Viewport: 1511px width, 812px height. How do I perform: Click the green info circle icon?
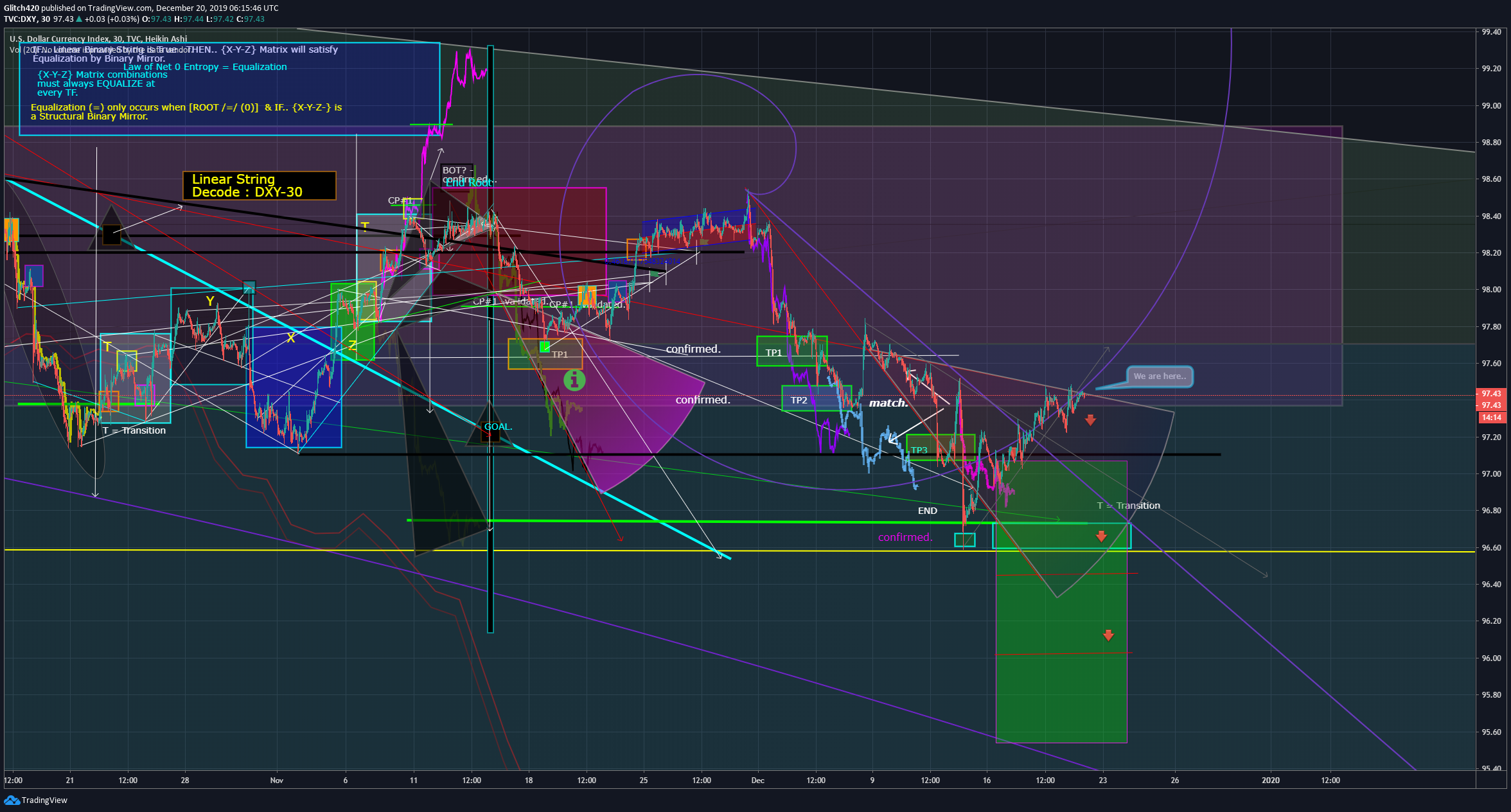pyautogui.click(x=574, y=380)
